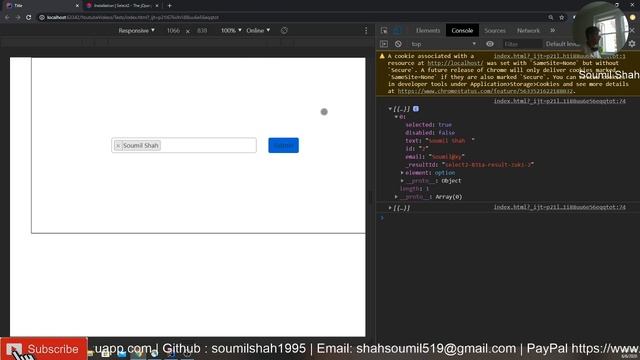Go back to the previous page
Viewport: 640px width, 360px height.
click(7, 18)
